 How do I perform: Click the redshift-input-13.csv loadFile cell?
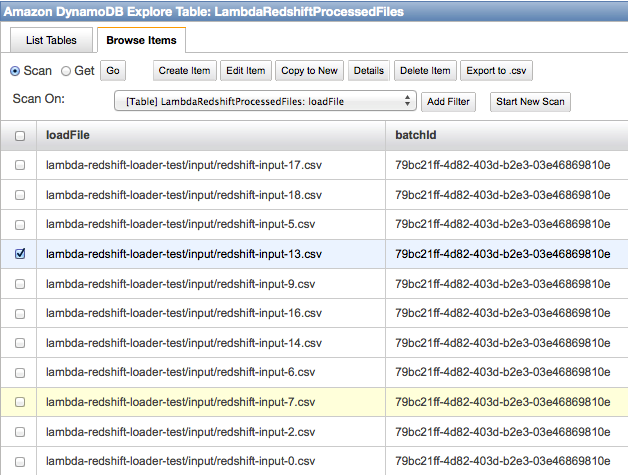coord(211,254)
